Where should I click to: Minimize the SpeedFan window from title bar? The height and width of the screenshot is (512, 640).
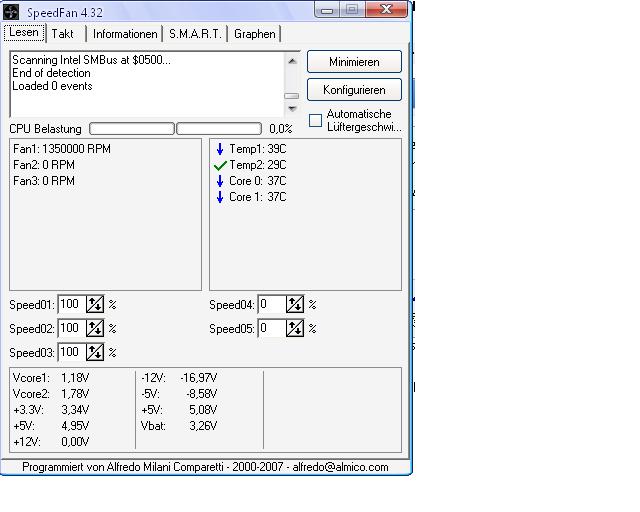pos(327,10)
